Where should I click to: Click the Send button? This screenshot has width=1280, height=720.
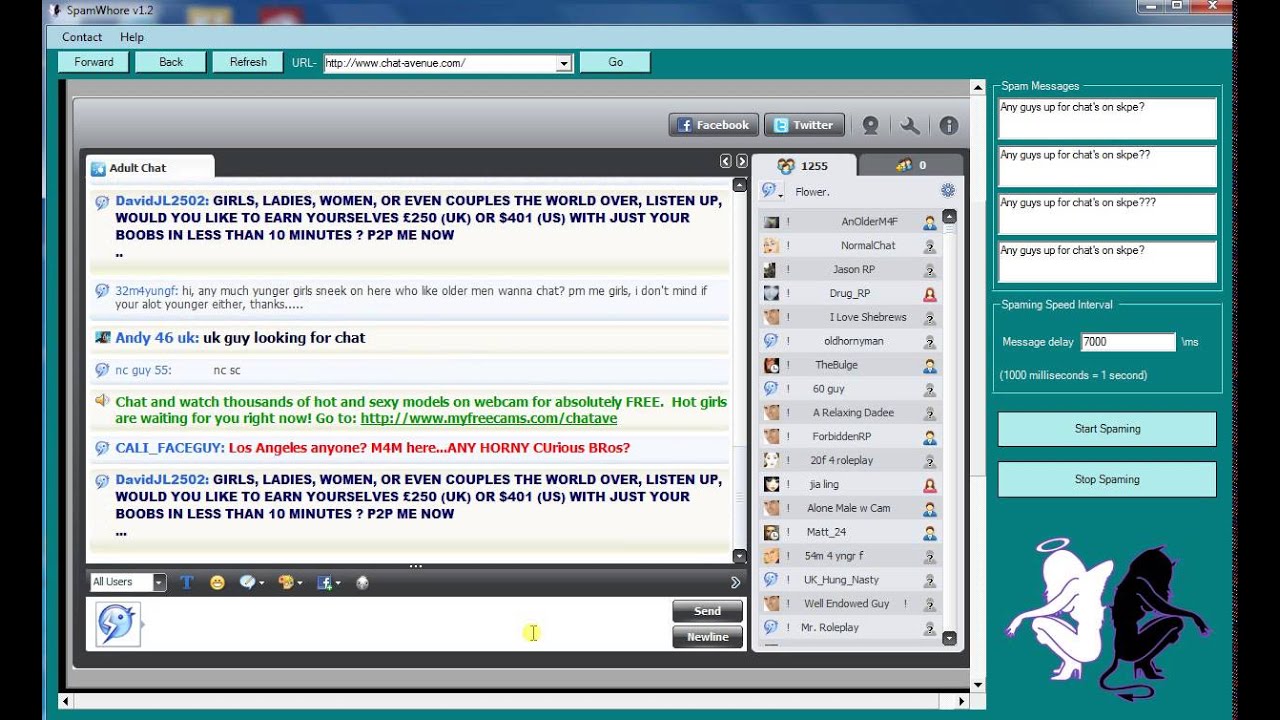707,611
